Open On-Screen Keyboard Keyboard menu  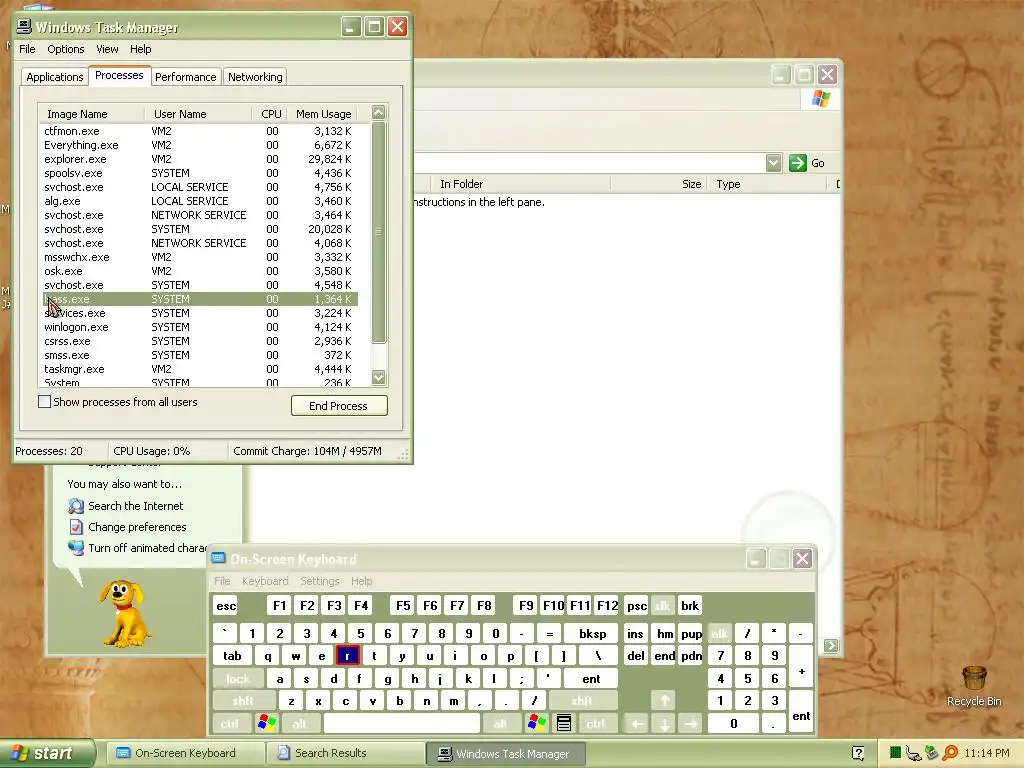coord(265,581)
